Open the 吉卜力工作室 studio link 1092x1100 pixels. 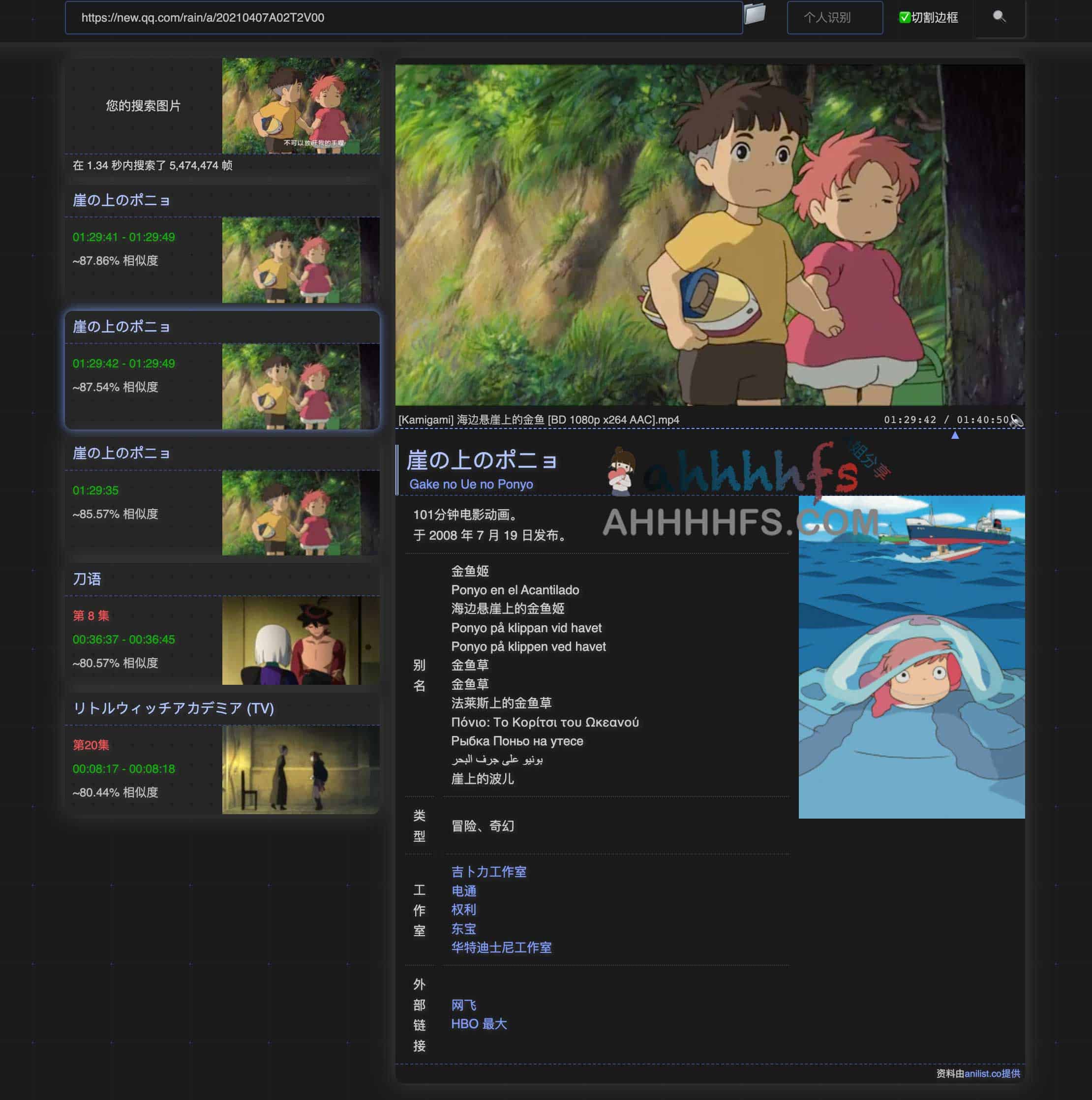point(488,872)
